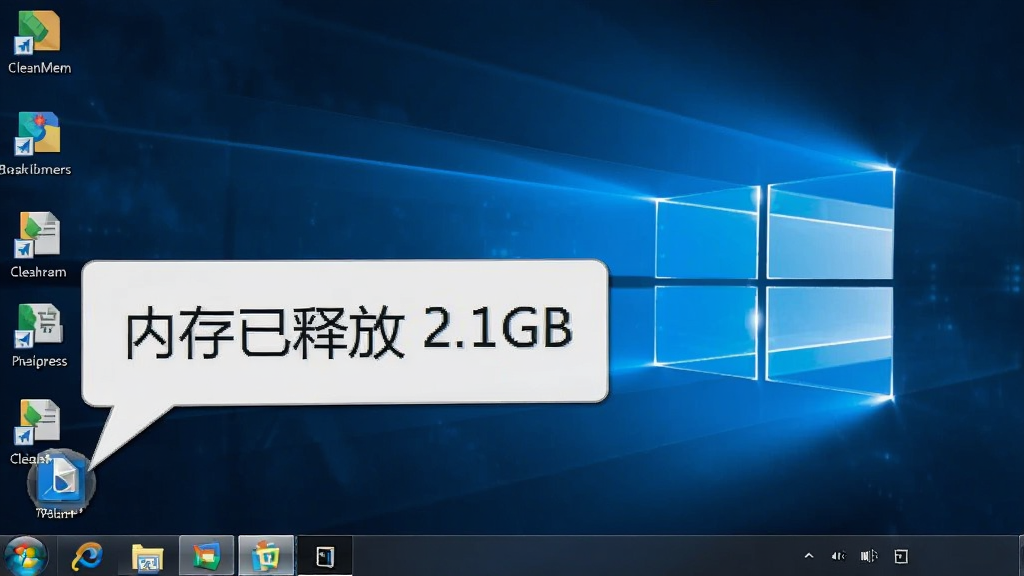The height and width of the screenshot is (576, 1024).
Task: Launch Internet Explorer from the taskbar
Action: coord(87,556)
